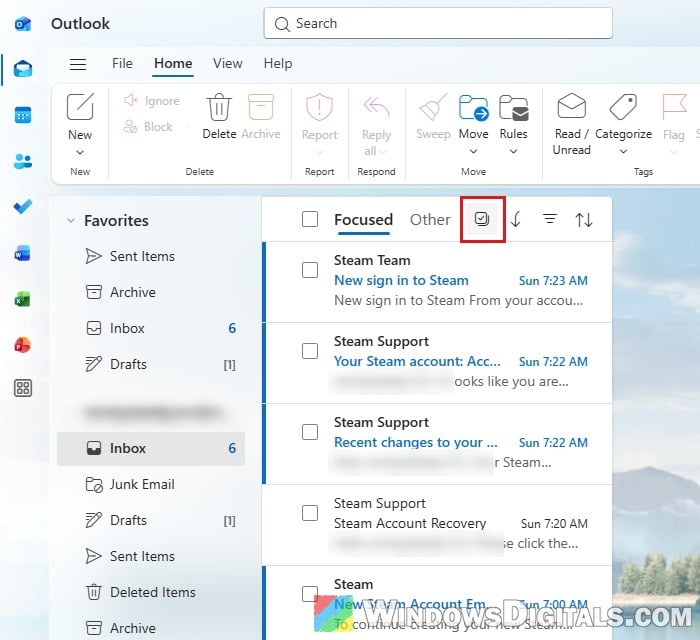Open Drafts under Favorites
The height and width of the screenshot is (640, 700).
point(151,365)
